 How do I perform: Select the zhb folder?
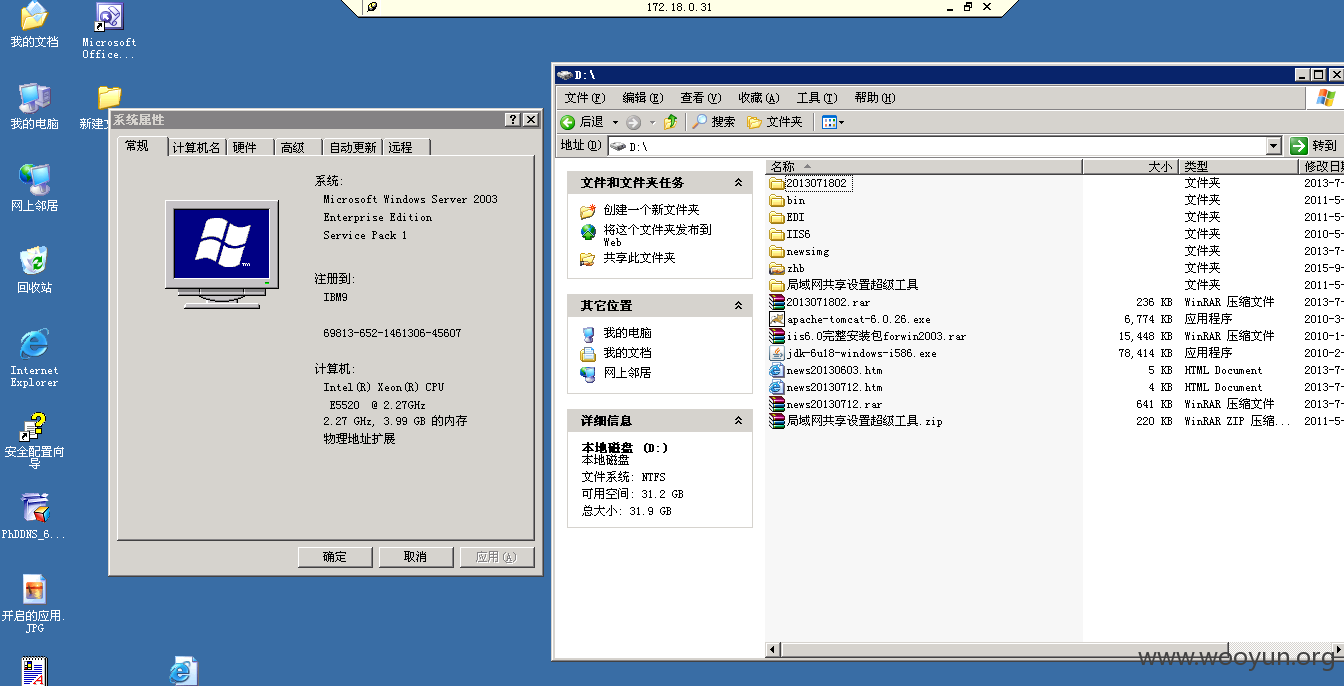[787, 268]
